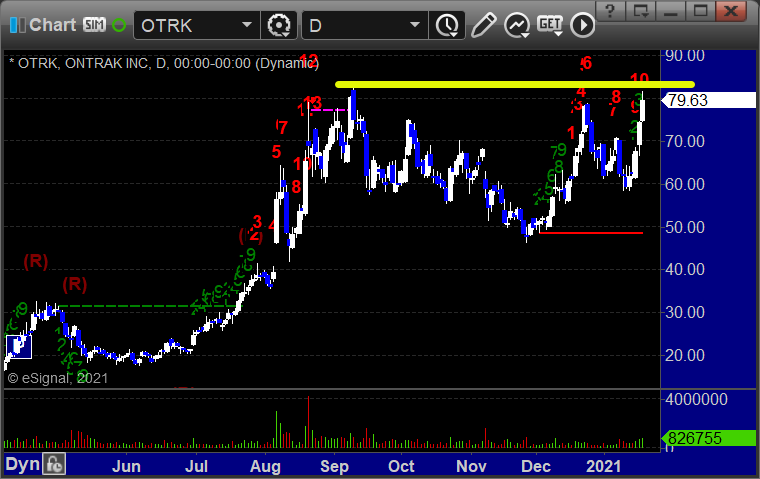Screen dimensions: 760x479
Task: Click the tall red August volume bar
Action: click(x=308, y=422)
